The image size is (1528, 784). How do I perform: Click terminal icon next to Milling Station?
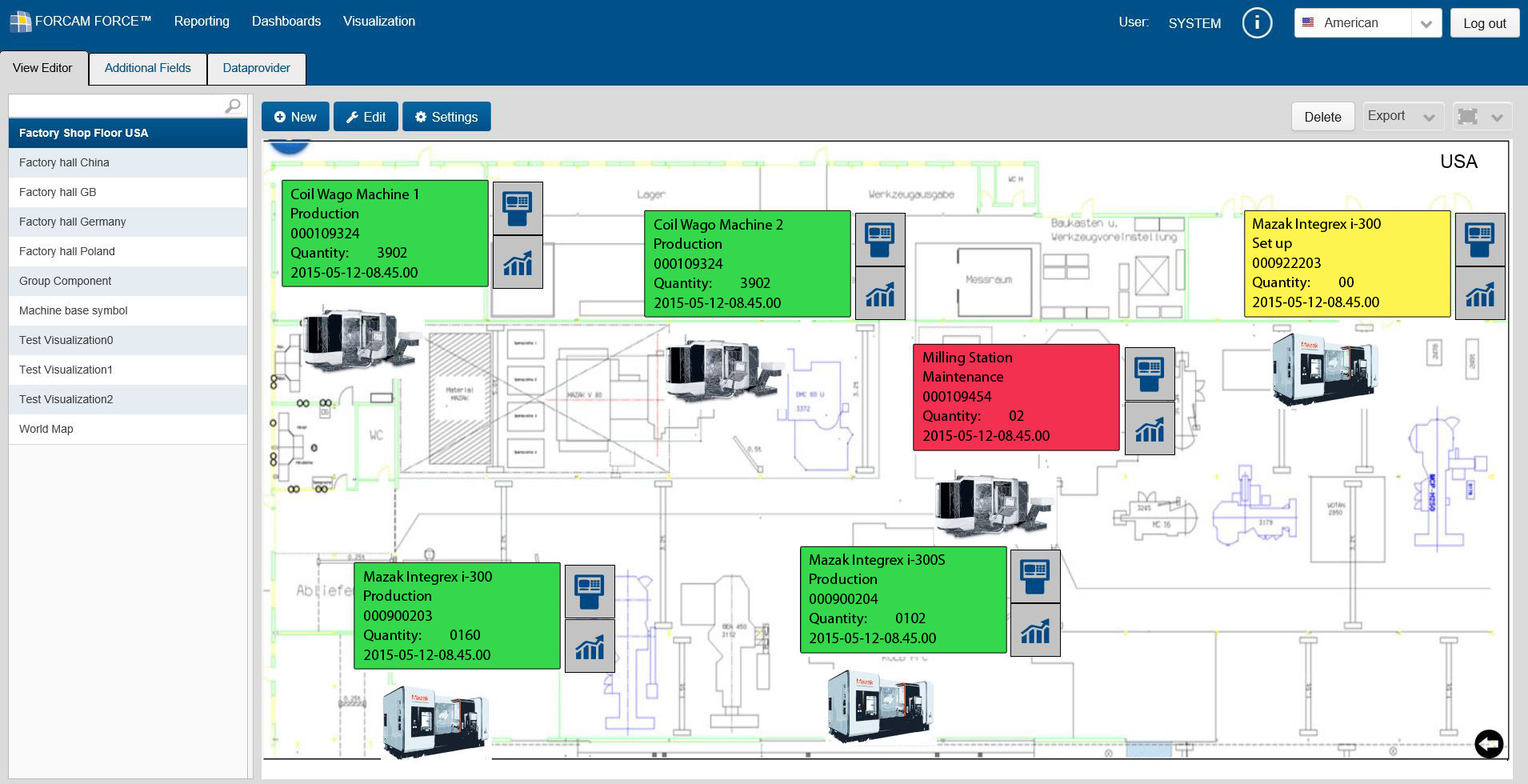click(1150, 374)
